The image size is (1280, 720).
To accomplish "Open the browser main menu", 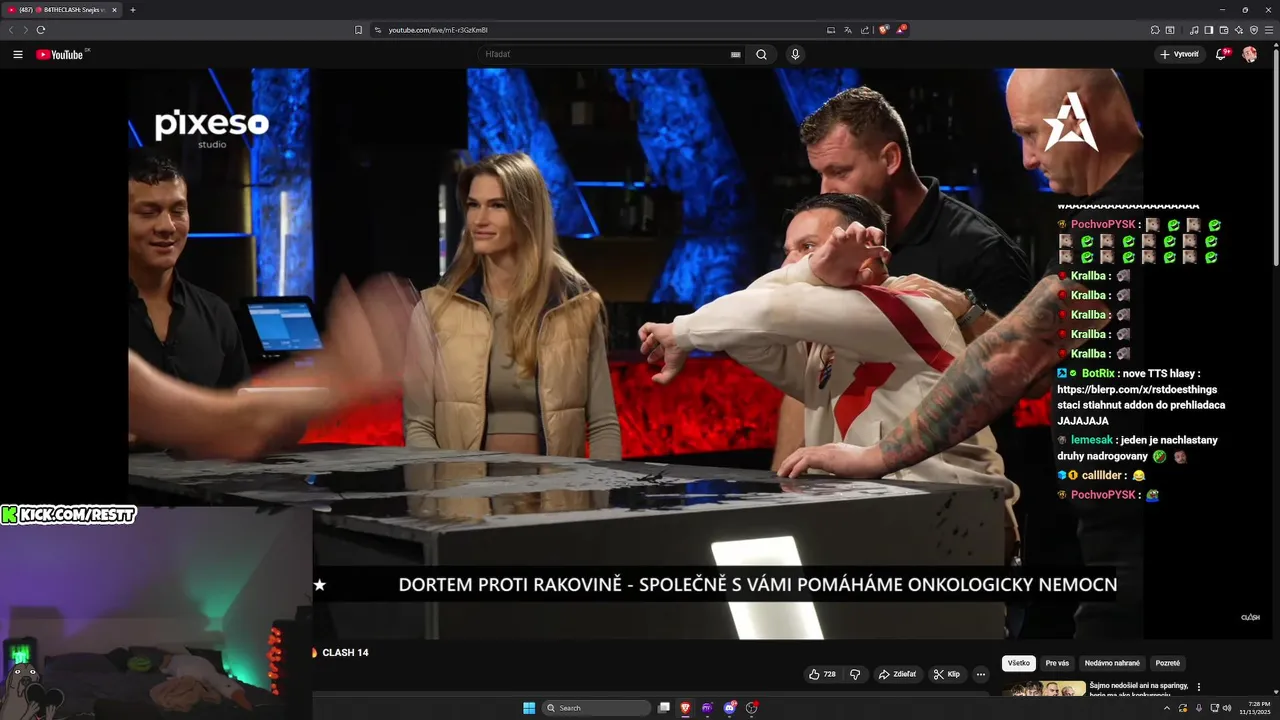I will (1268, 30).
